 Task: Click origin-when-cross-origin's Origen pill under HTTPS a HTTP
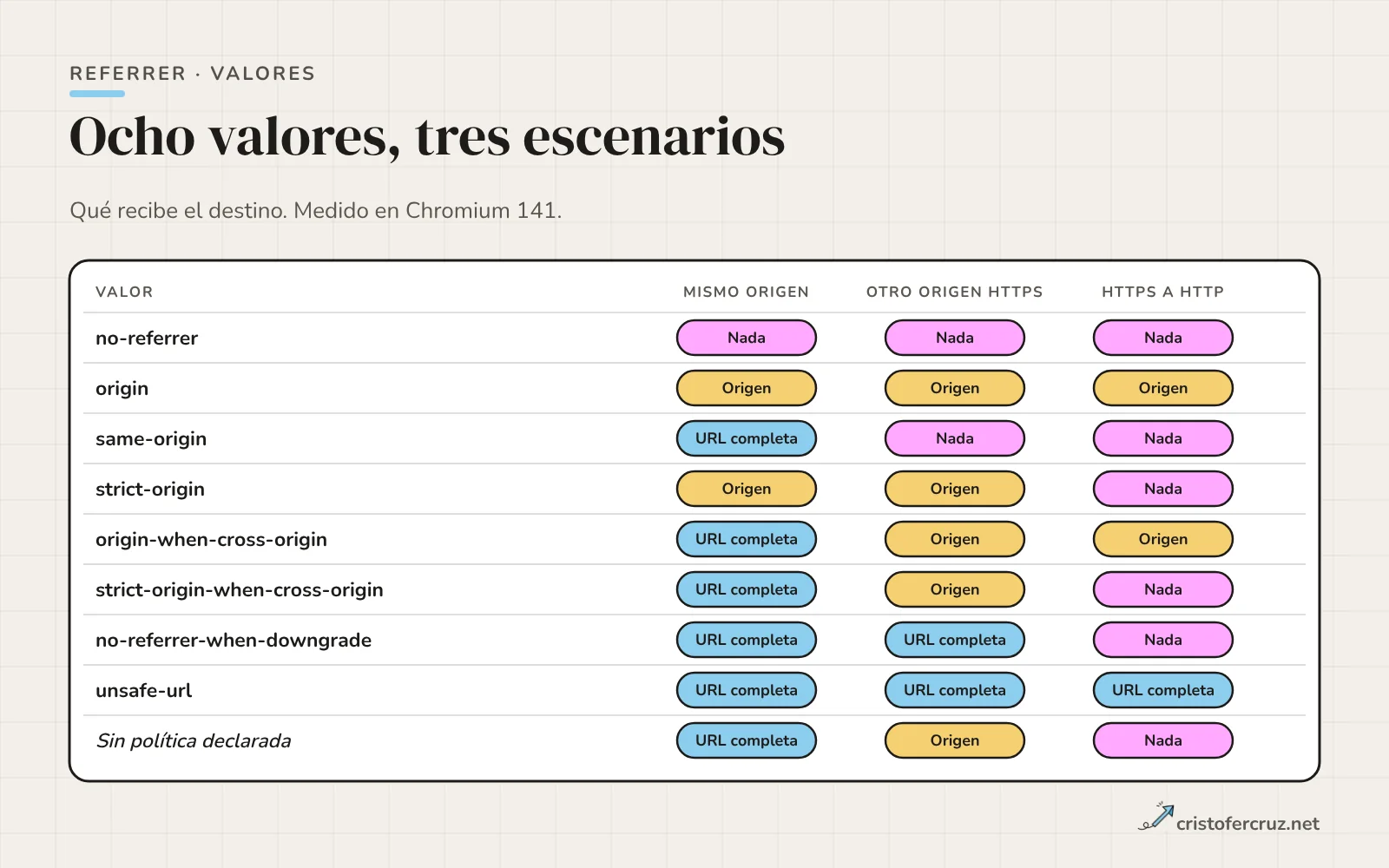click(1163, 539)
